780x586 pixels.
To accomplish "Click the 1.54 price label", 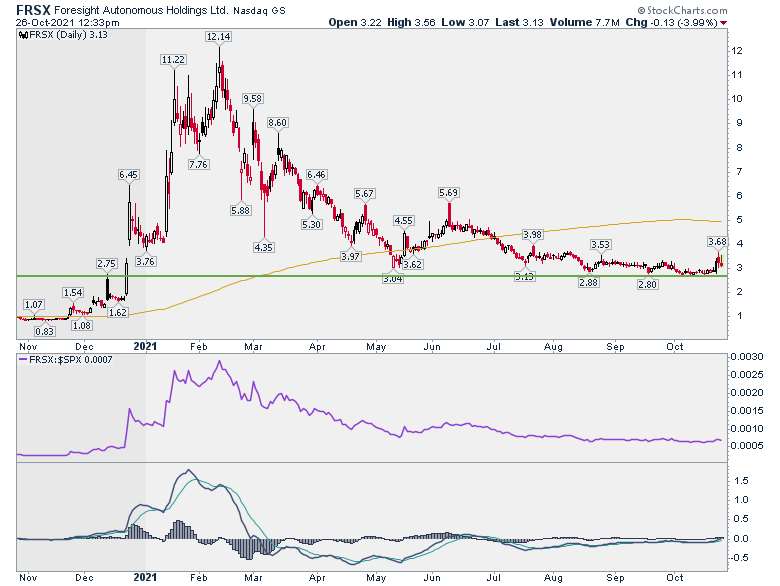I will (73, 293).
